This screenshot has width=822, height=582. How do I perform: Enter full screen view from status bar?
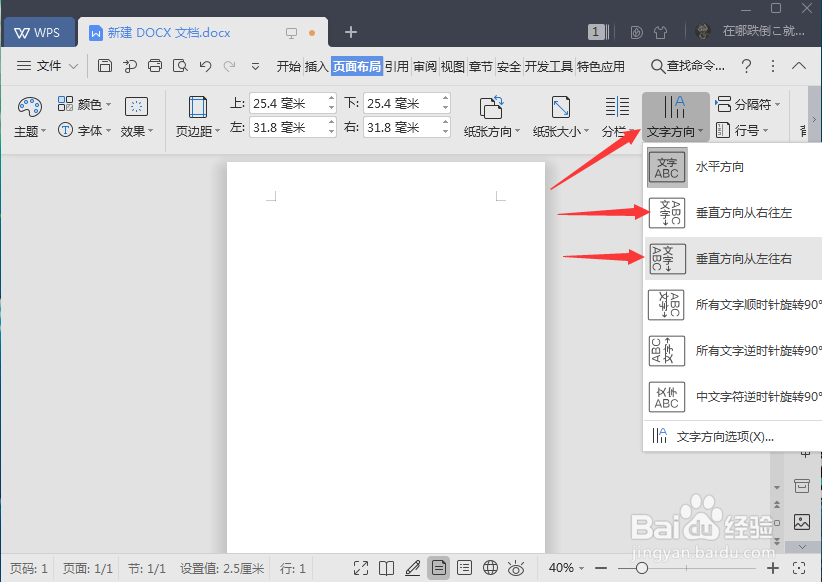click(x=362, y=568)
